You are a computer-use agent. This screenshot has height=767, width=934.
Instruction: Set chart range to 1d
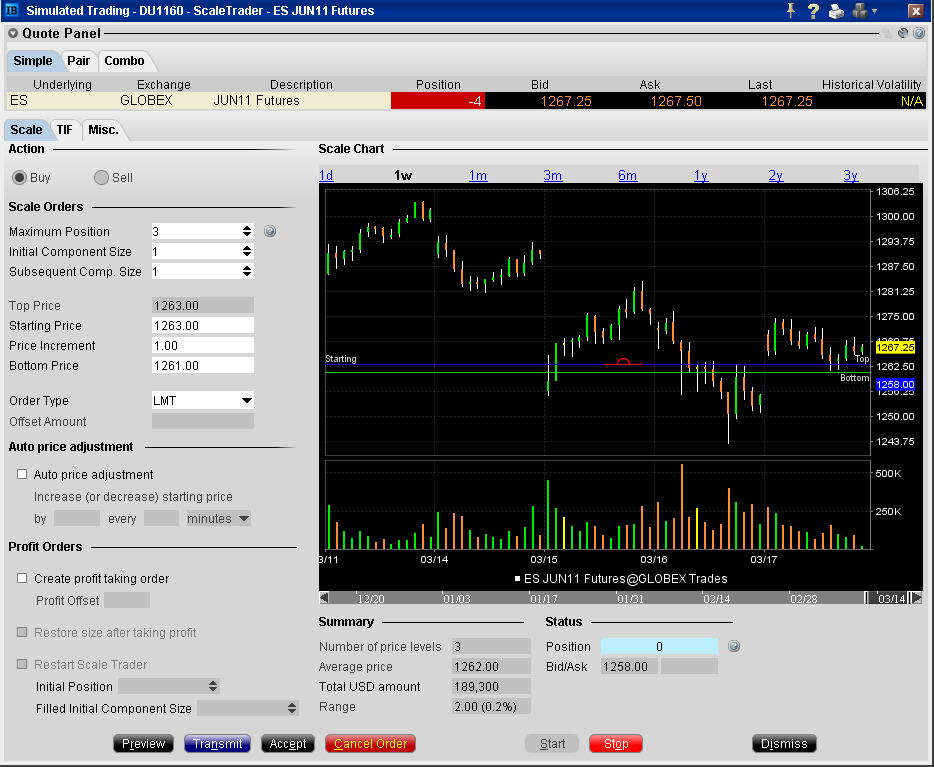[326, 176]
